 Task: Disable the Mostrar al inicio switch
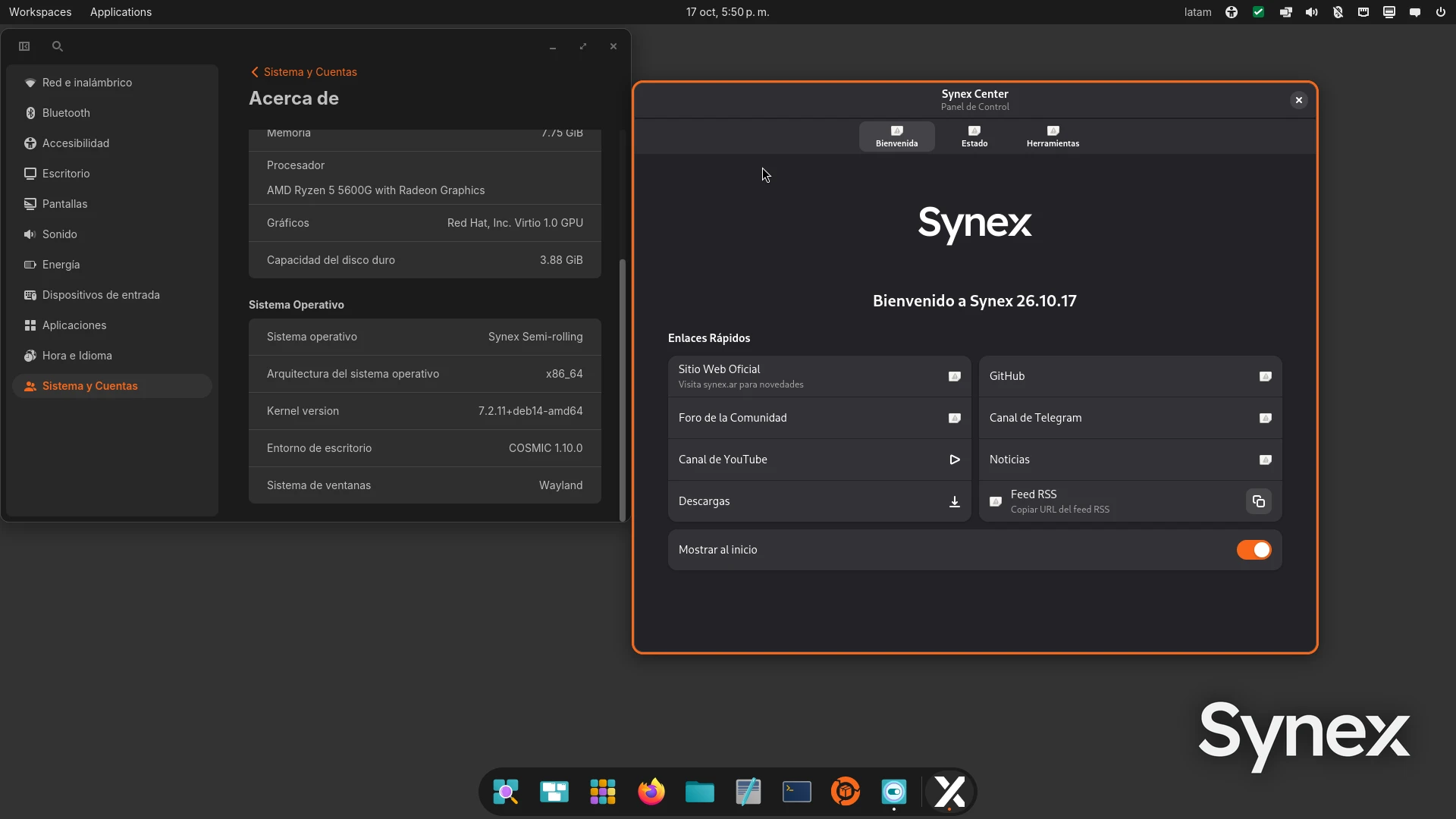click(x=1254, y=550)
